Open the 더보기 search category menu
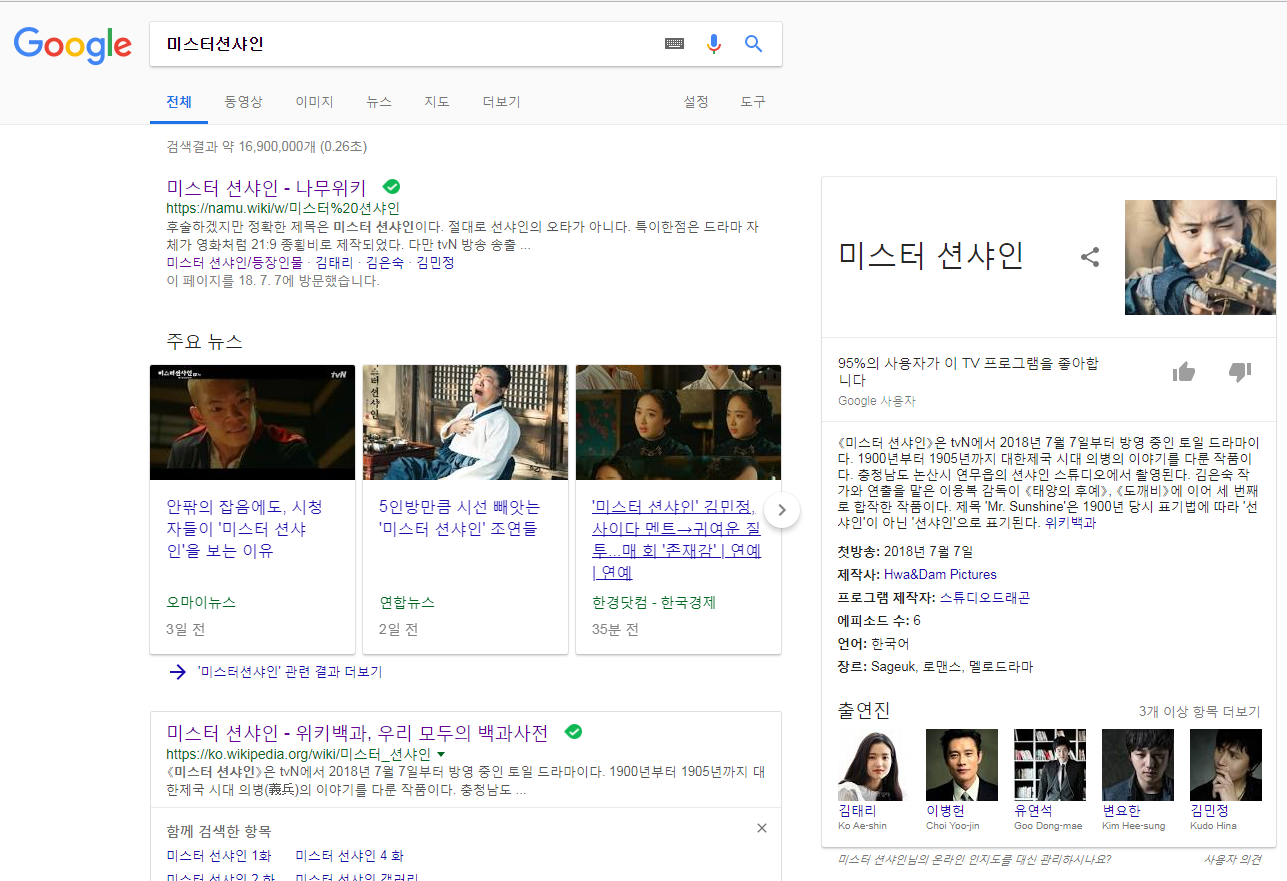 501,102
